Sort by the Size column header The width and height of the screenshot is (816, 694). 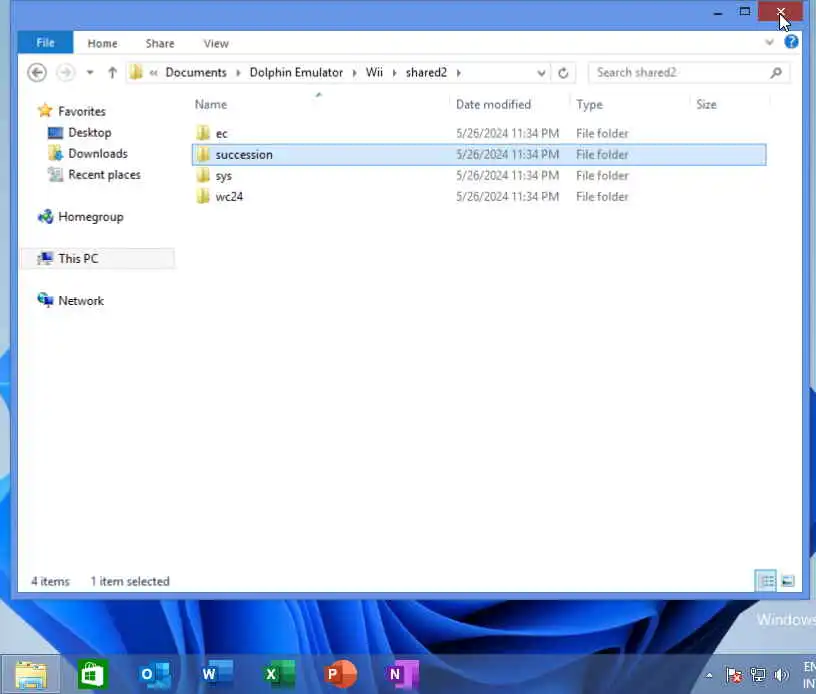coord(706,105)
